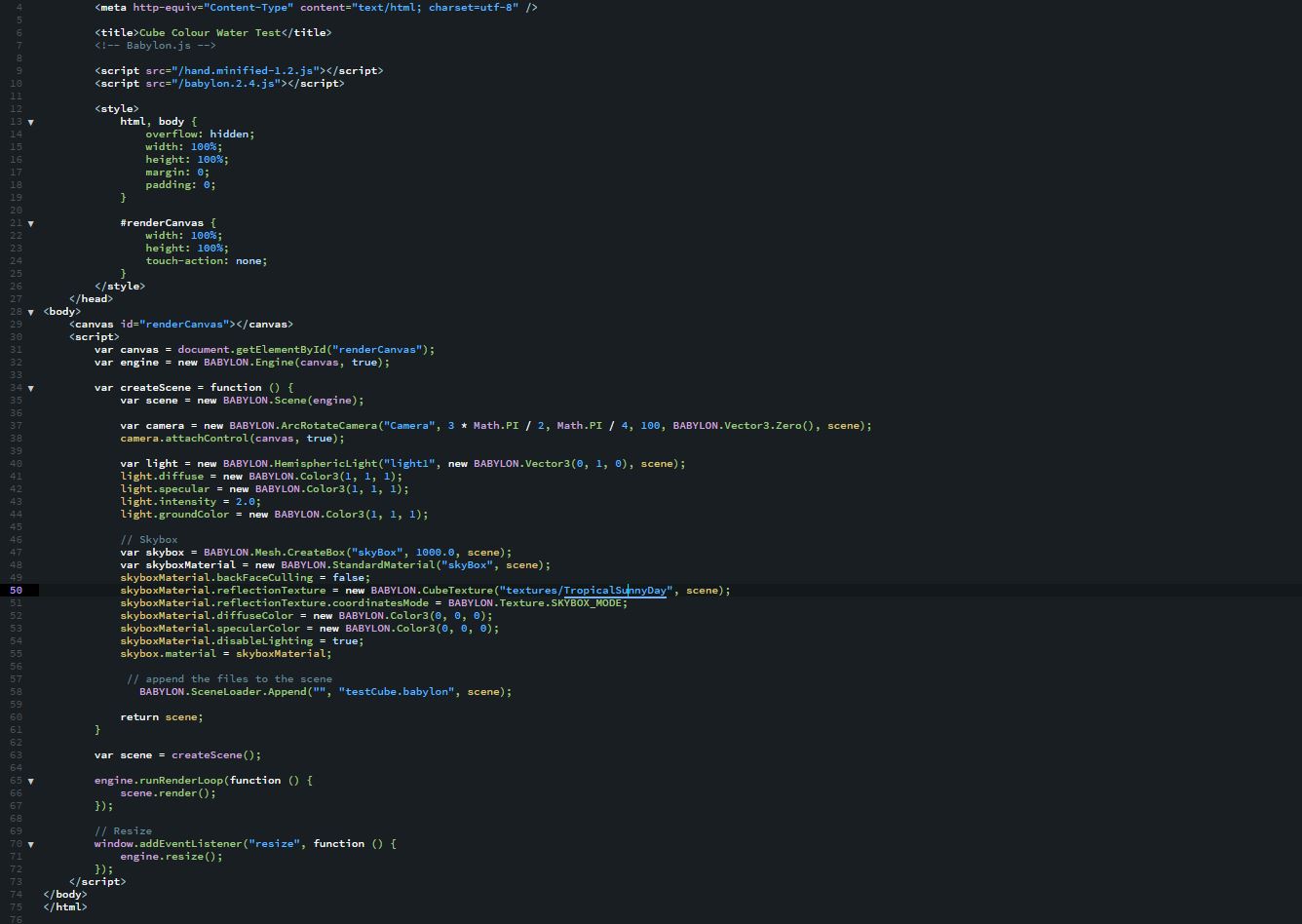Click skyboxMaterial.diffuseColor line
The image size is (1302, 924).
pos(306,615)
